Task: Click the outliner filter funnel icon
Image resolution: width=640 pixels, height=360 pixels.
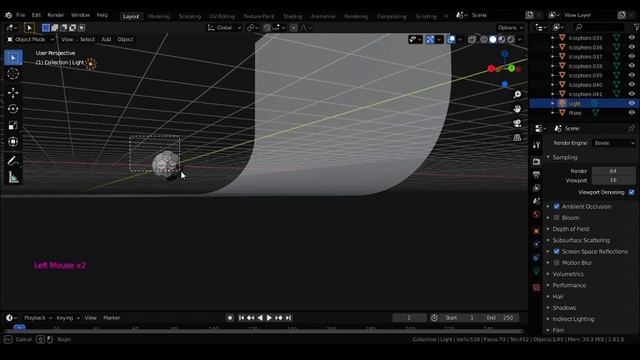Action: (636, 27)
